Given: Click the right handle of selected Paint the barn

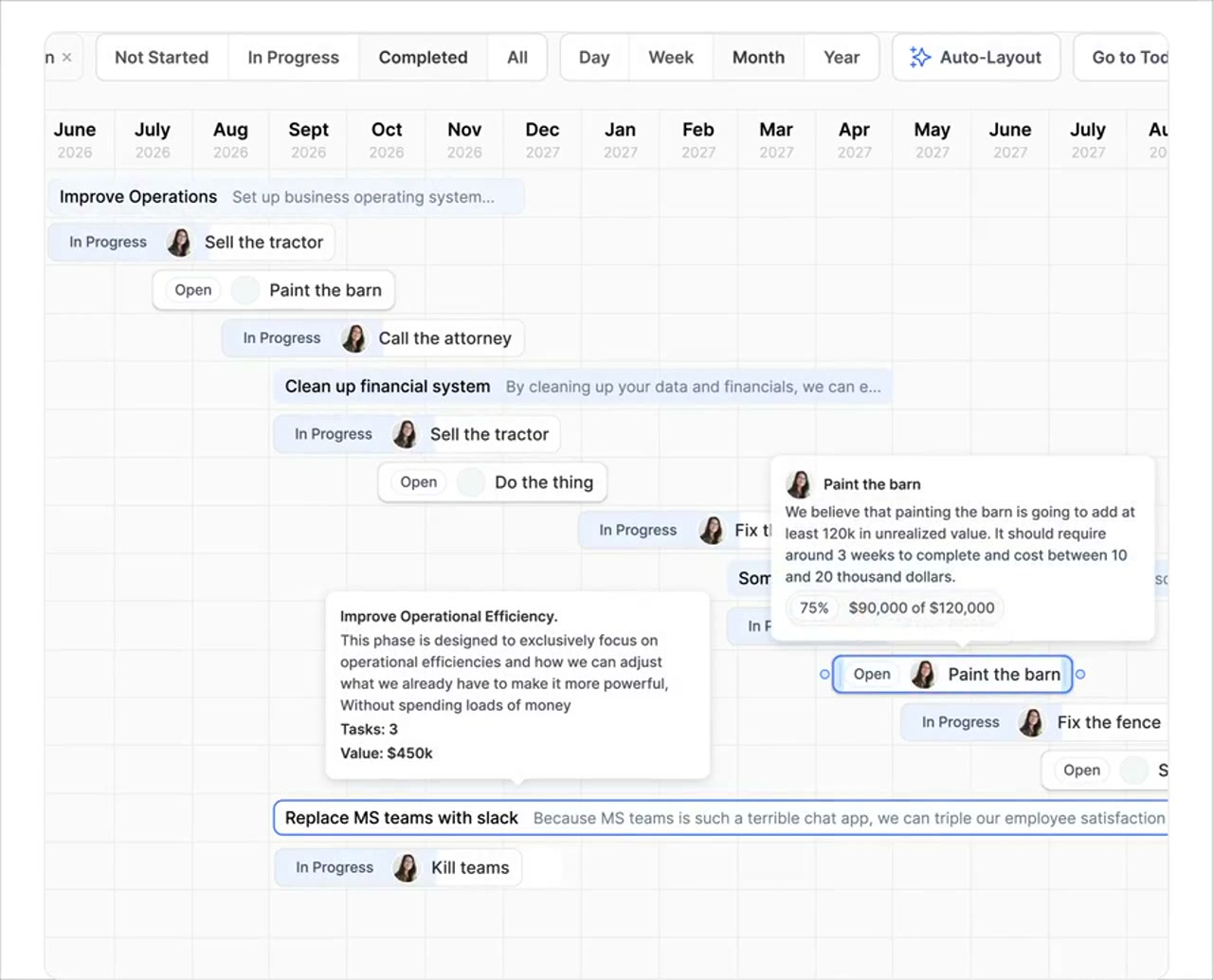Looking at the screenshot, I should 1080,675.
